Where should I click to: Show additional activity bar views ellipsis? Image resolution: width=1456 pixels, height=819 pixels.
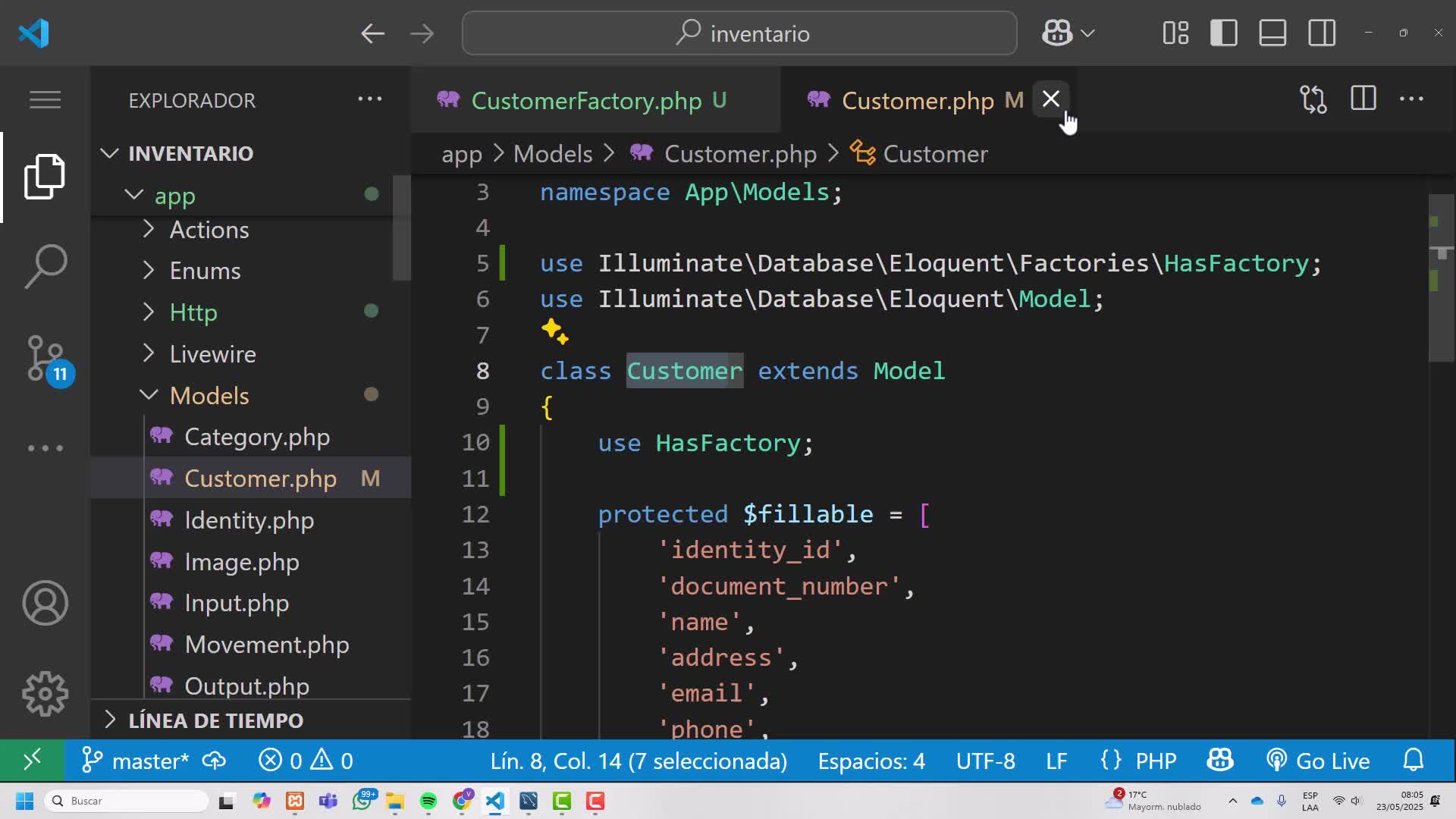click(x=45, y=448)
